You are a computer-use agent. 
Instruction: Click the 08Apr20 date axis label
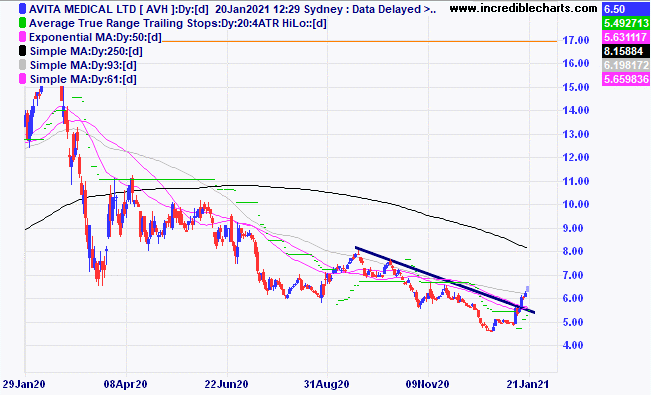pos(125,384)
